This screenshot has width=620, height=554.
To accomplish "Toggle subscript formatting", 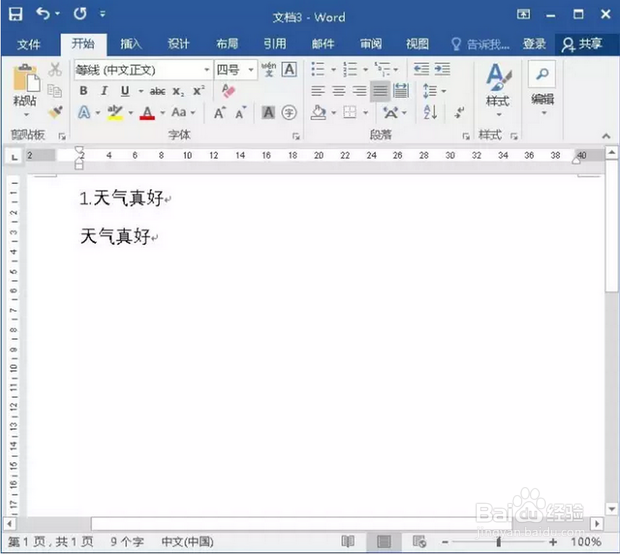I will (178, 91).
